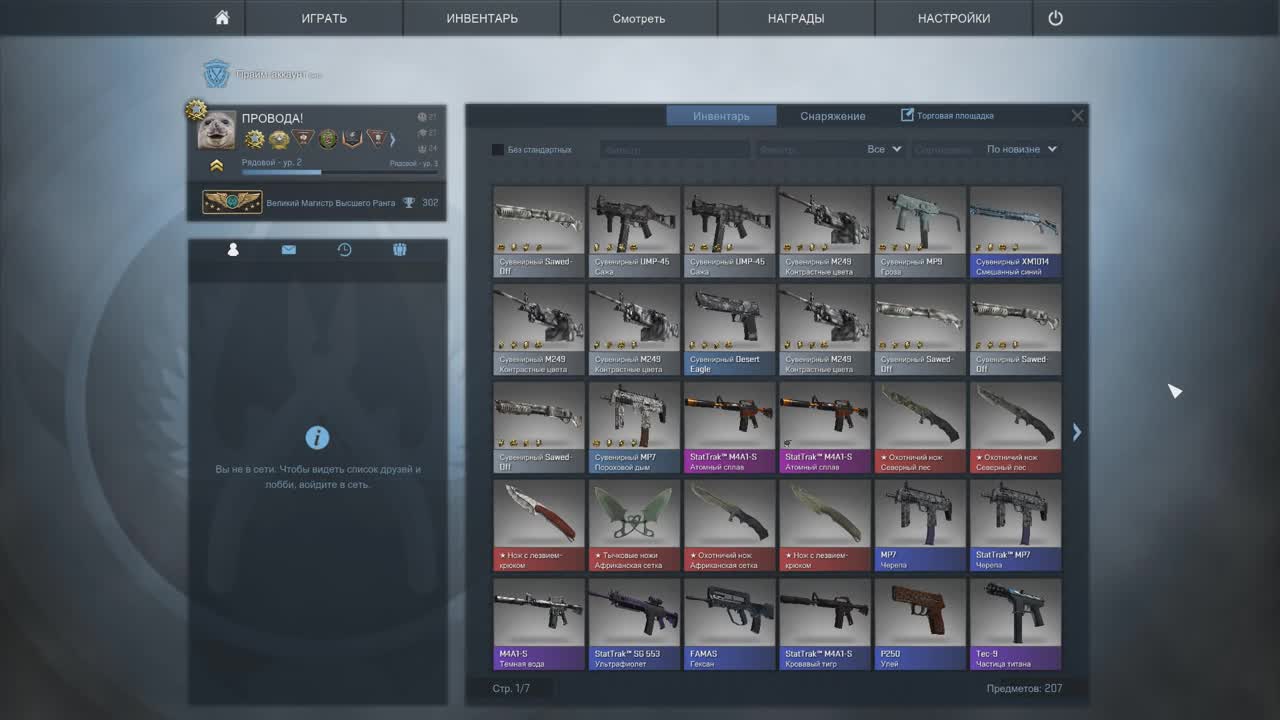Expand the По новизне sort dropdown
The height and width of the screenshot is (720, 1280).
pyautogui.click(x=1021, y=149)
